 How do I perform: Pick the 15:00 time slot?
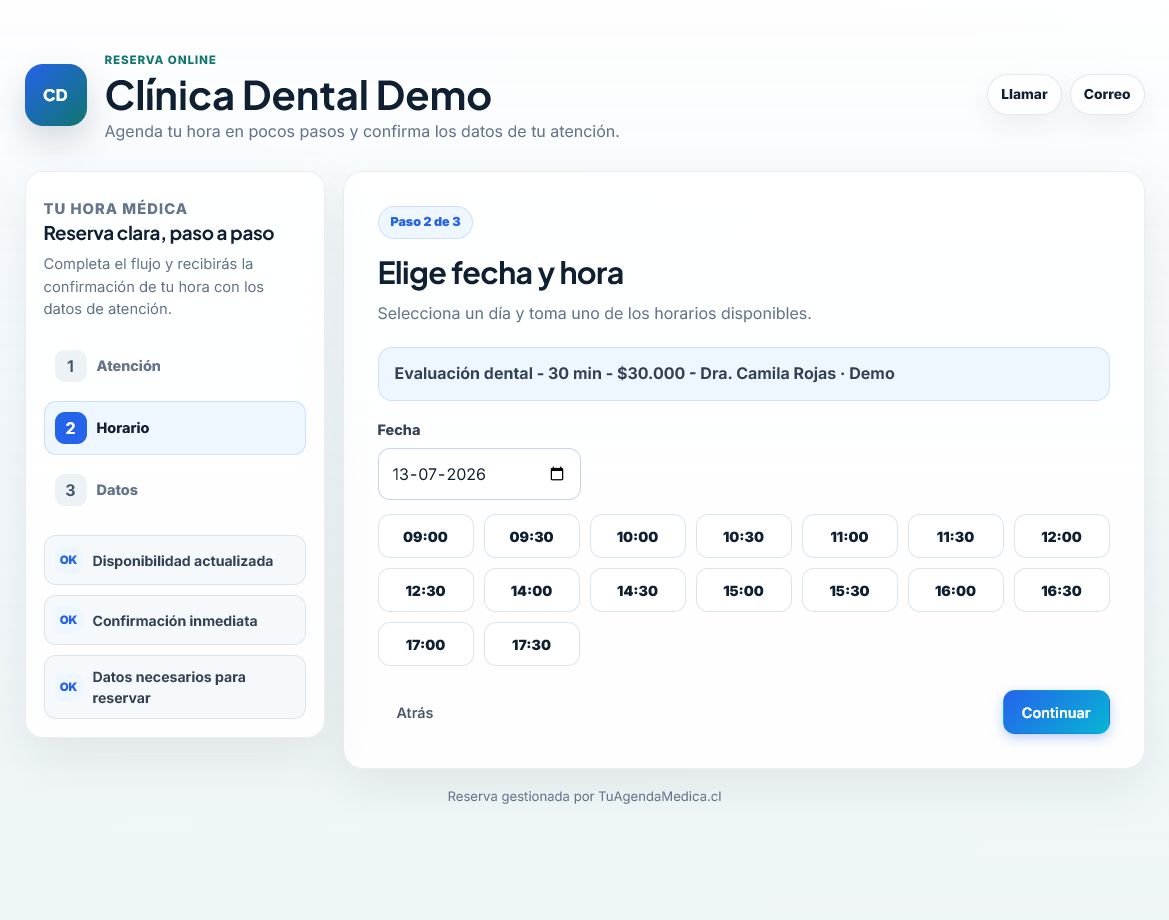743,590
